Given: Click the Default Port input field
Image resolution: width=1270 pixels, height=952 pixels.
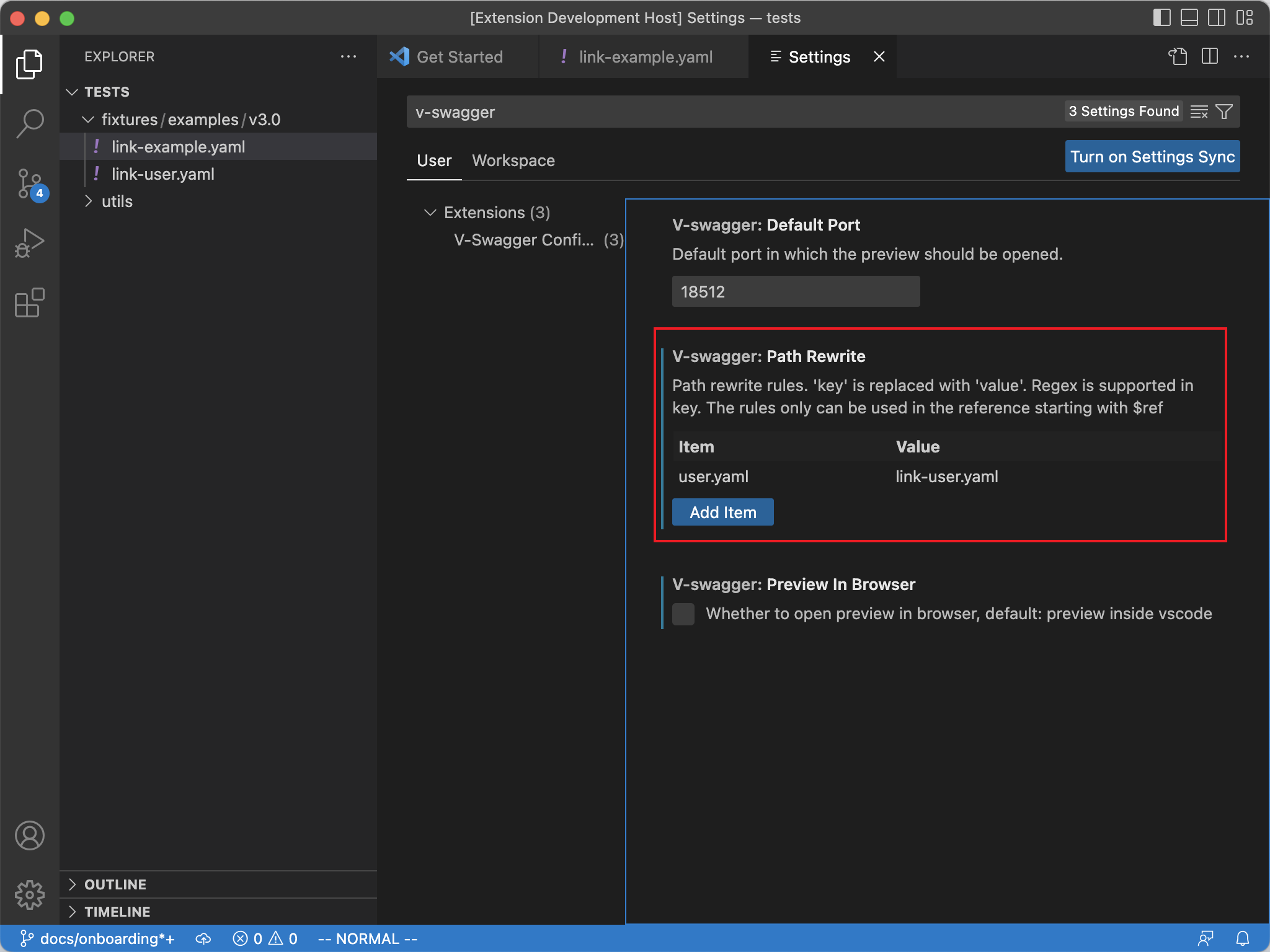Looking at the screenshot, I should coord(796,291).
